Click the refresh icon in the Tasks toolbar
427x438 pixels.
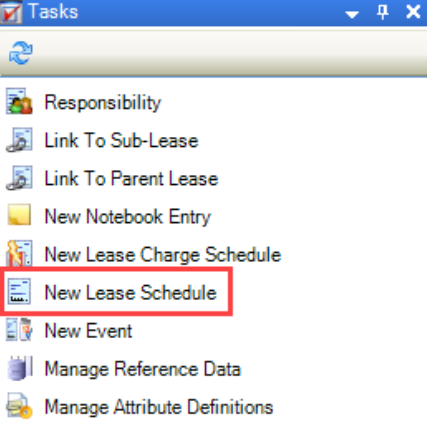21,53
